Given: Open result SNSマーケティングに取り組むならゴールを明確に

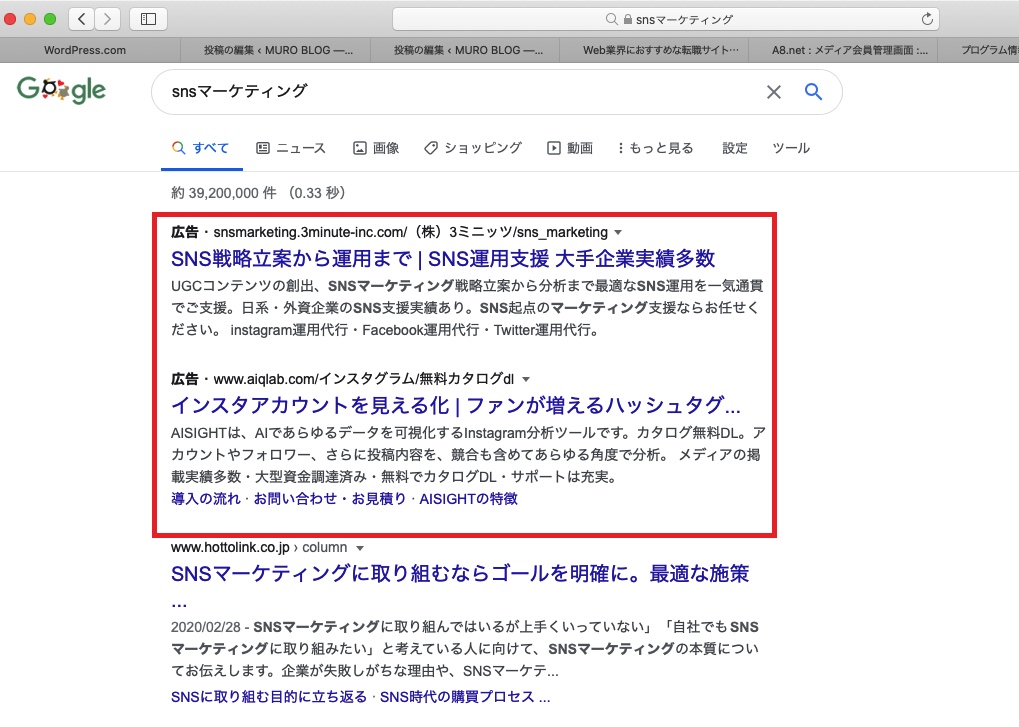Looking at the screenshot, I should point(460,574).
